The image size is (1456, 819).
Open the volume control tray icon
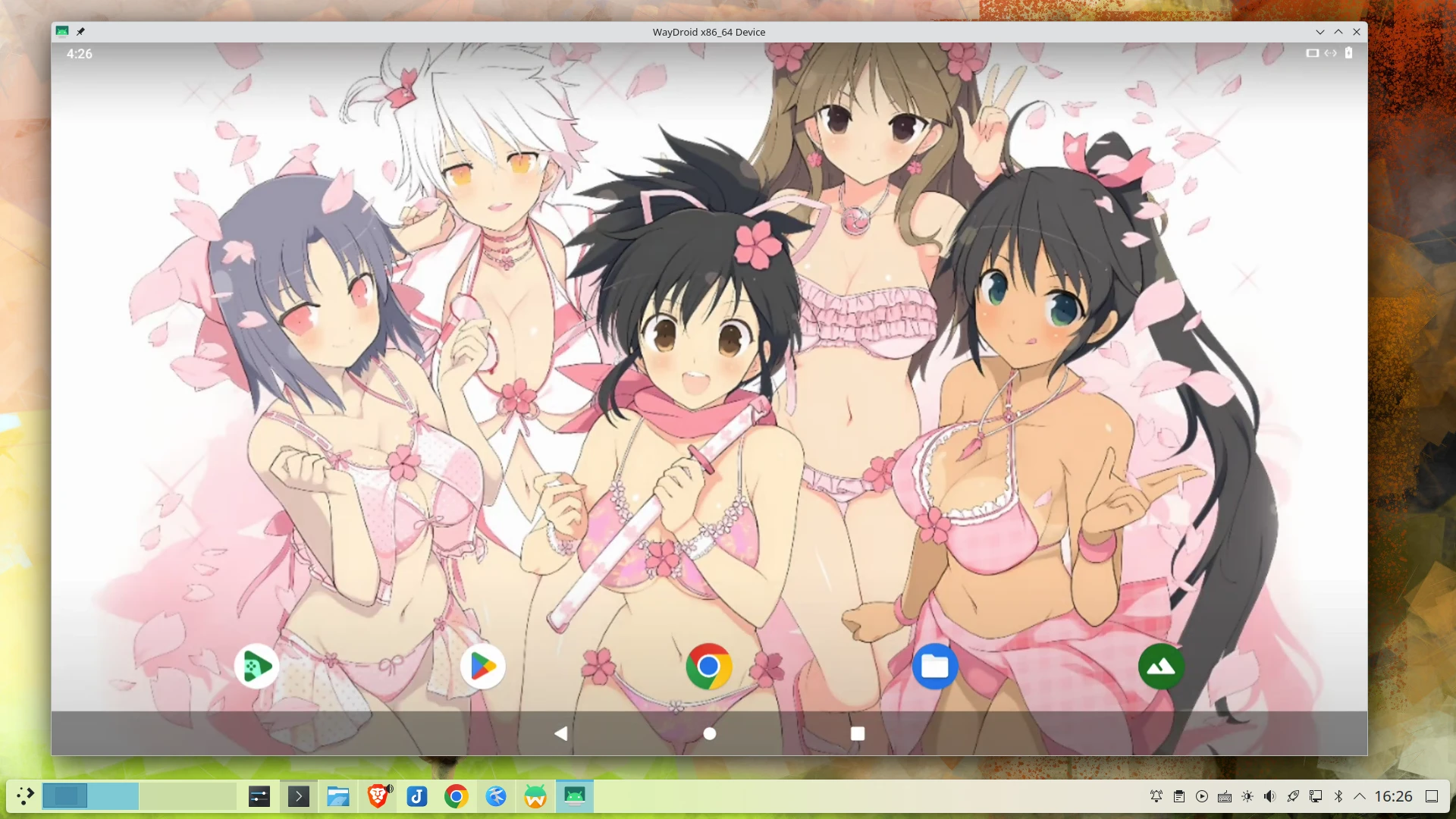click(x=1269, y=796)
